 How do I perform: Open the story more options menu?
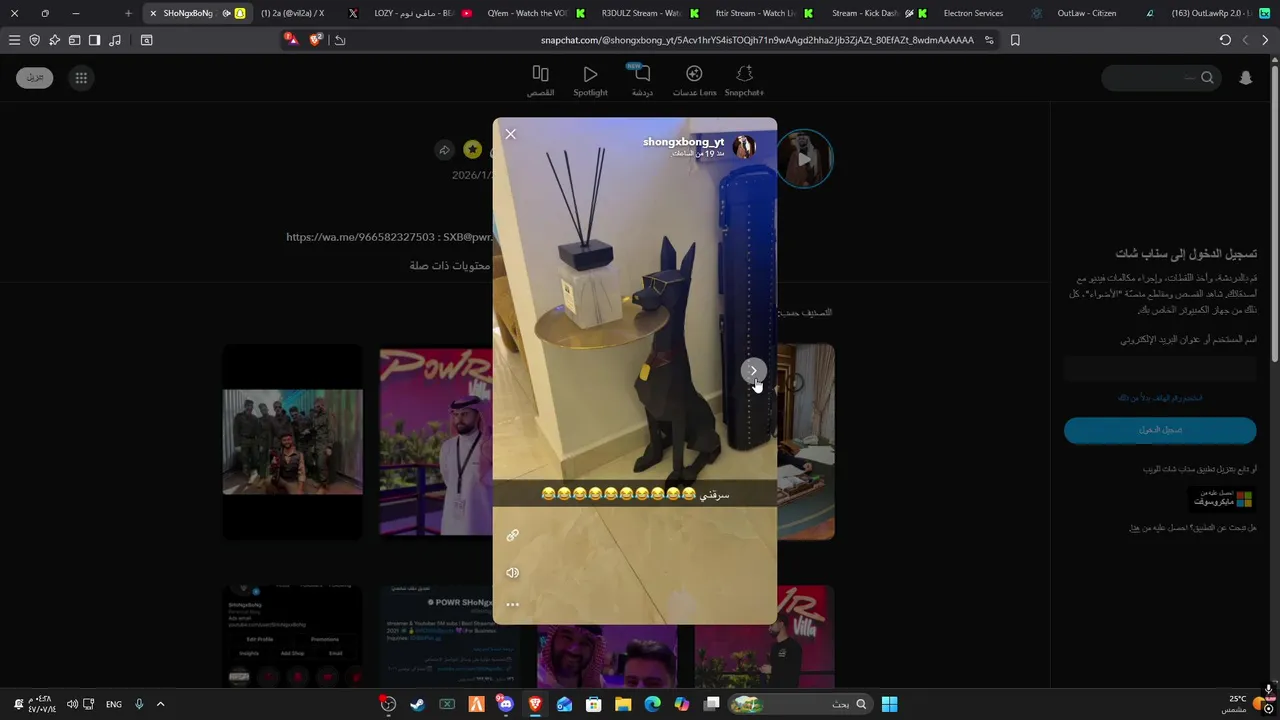click(x=512, y=604)
